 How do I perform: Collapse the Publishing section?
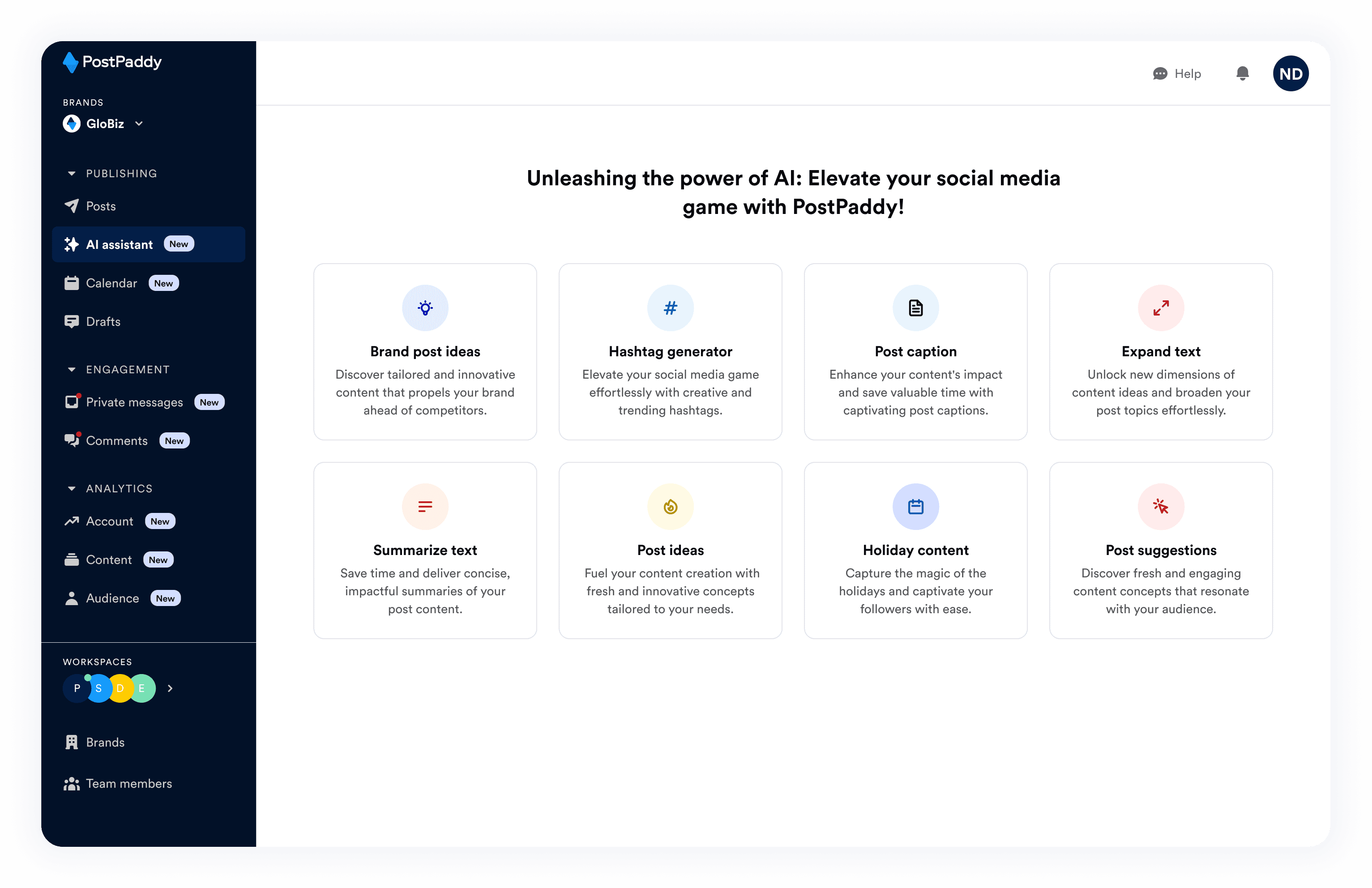click(x=72, y=174)
